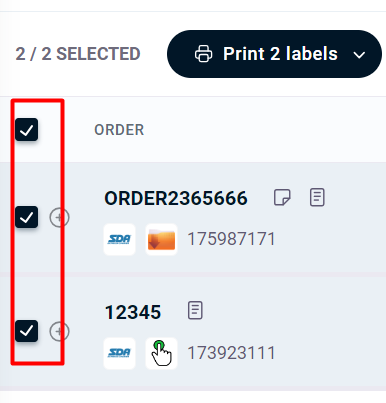Screen dimensions: 386x403
Task: Deselect the order 12345 row checkbox
Action: click(26, 331)
